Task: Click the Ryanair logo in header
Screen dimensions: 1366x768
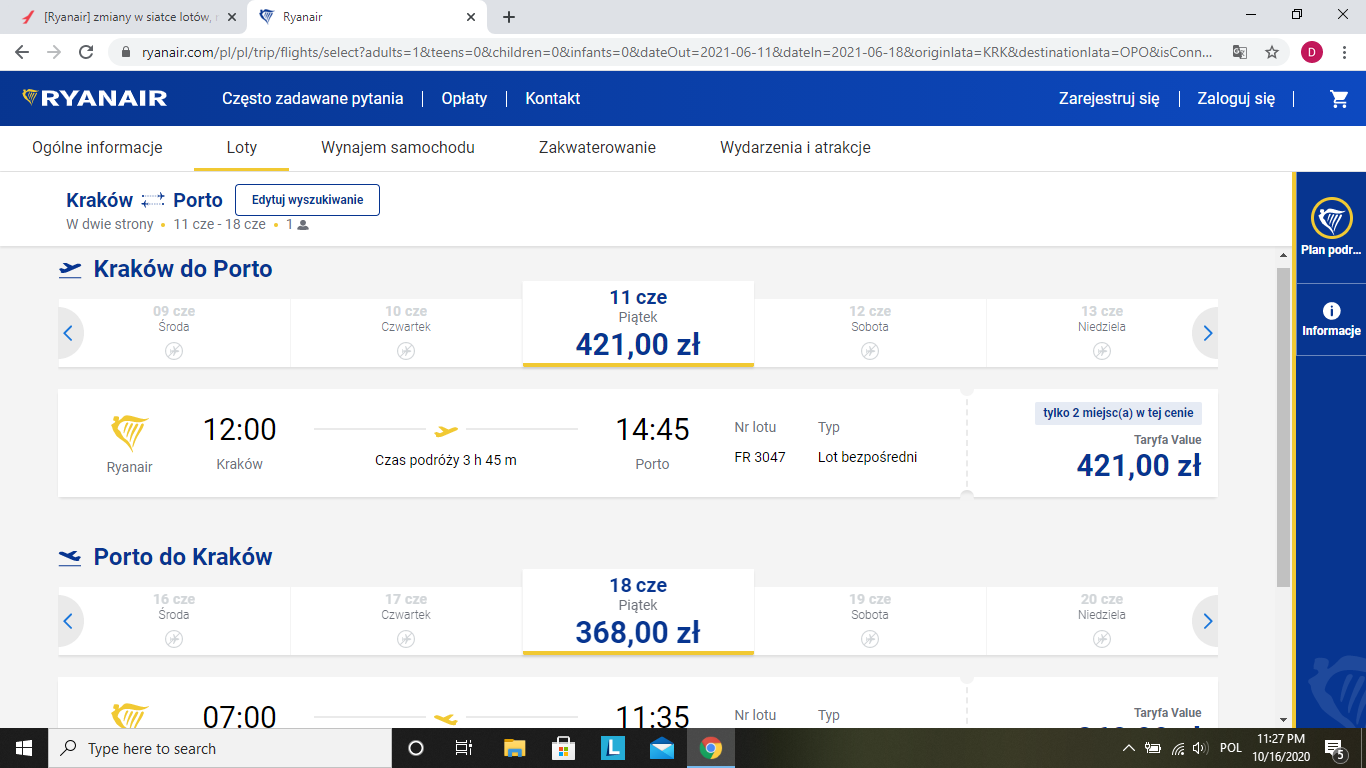Action: pyautogui.click(x=94, y=98)
